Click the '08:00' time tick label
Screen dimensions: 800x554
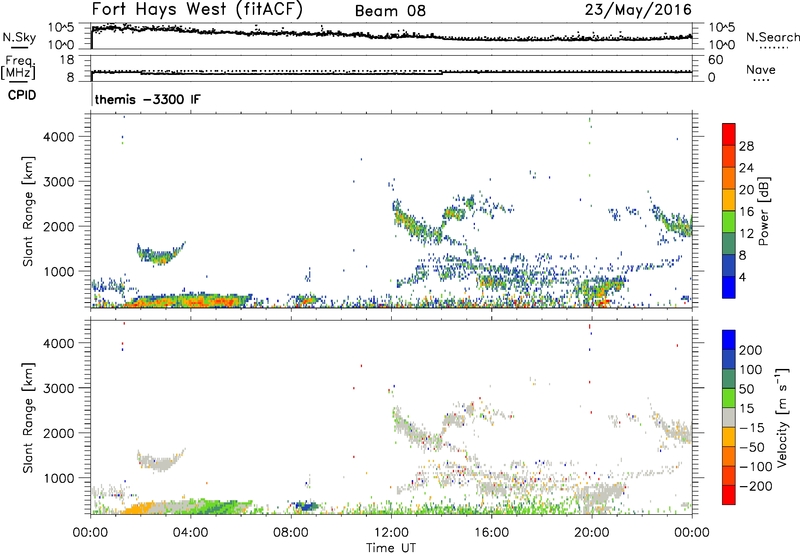point(291,533)
